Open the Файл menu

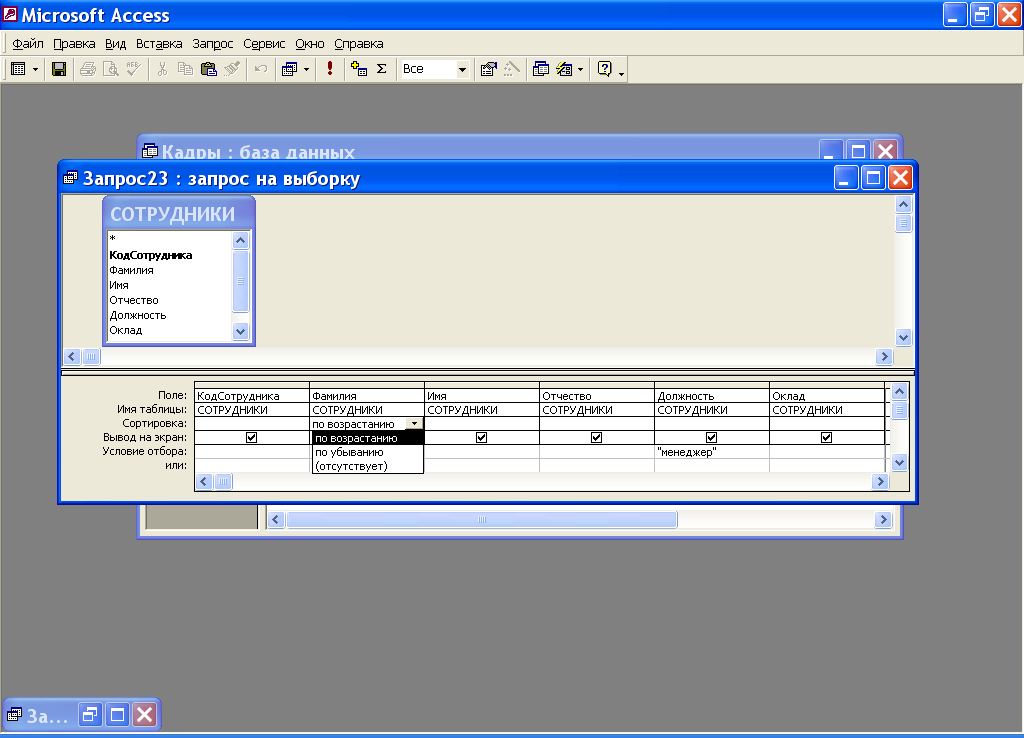click(x=28, y=44)
